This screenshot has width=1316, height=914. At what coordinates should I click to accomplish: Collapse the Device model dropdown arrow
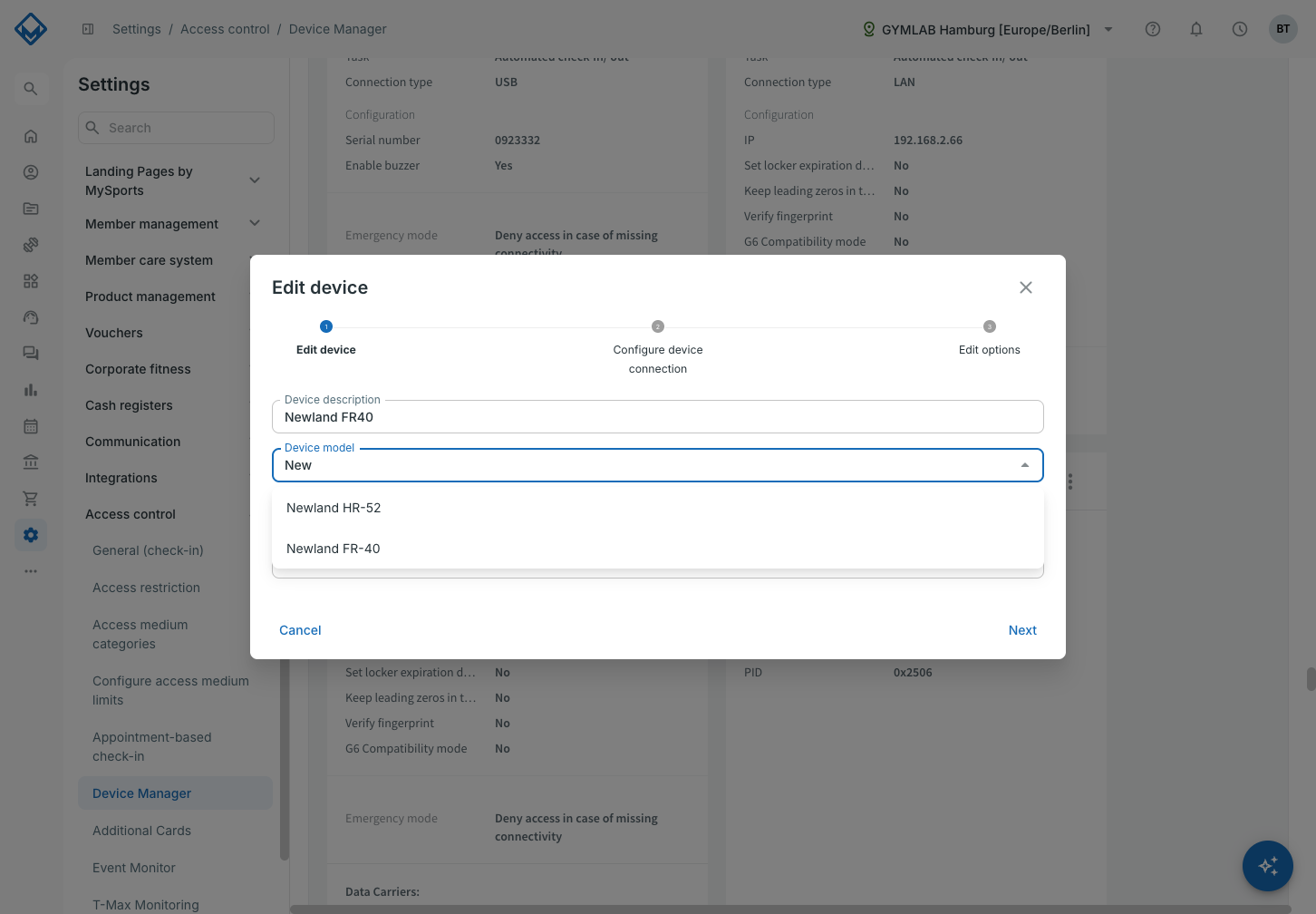click(1025, 465)
